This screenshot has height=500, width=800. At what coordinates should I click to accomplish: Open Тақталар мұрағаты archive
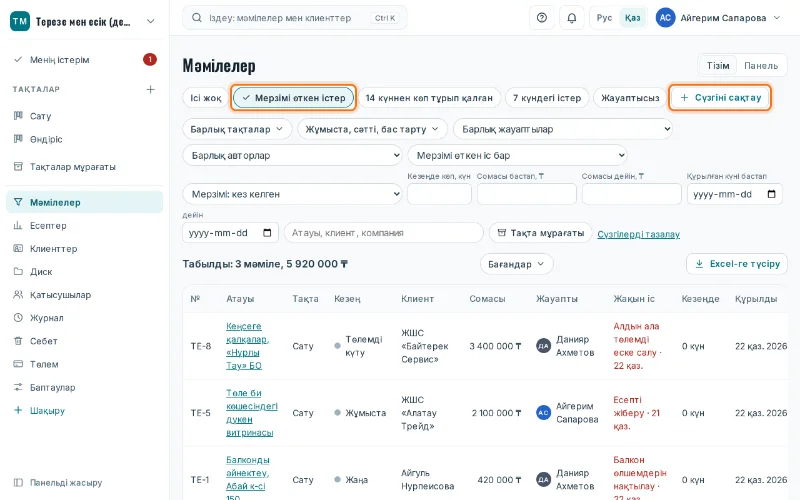click(x=72, y=166)
